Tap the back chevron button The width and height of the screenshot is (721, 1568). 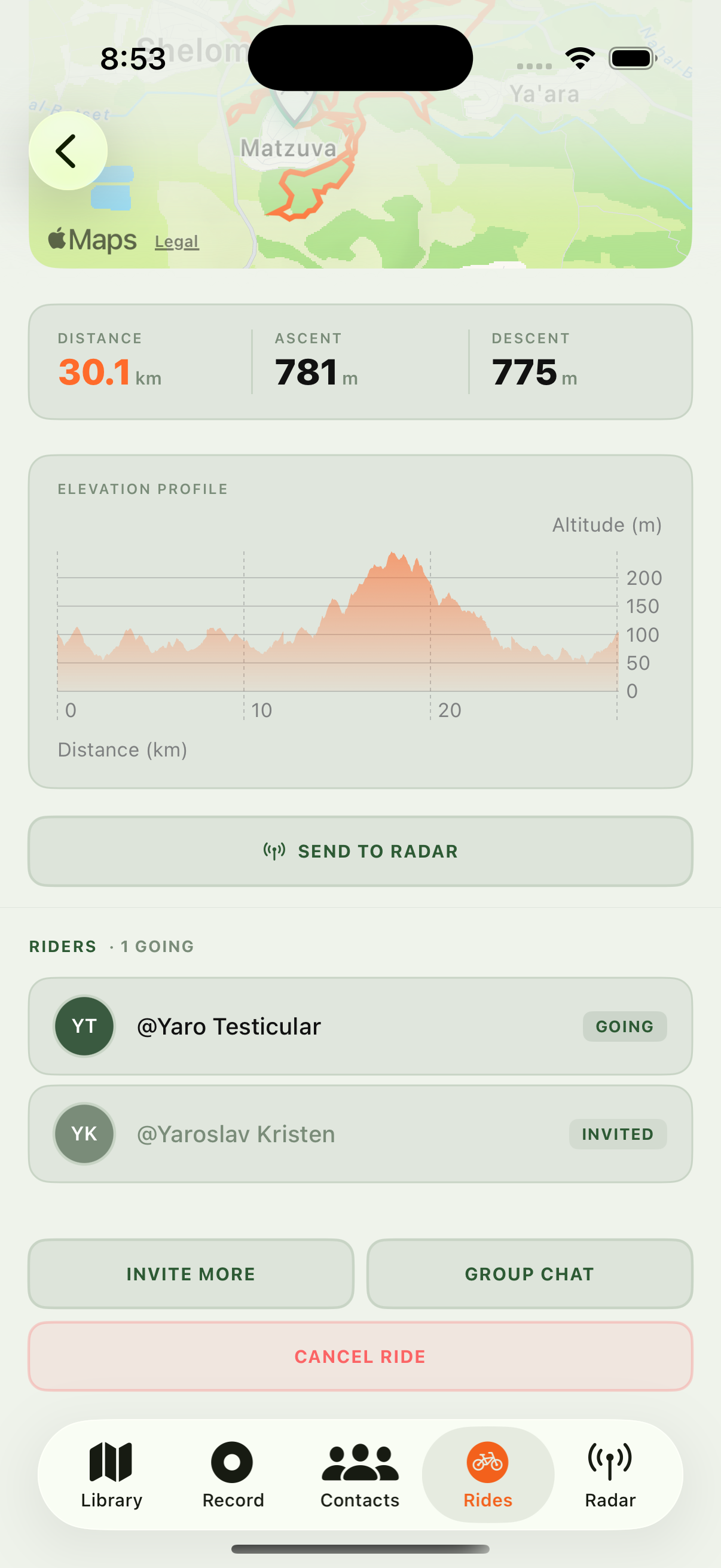tap(68, 151)
